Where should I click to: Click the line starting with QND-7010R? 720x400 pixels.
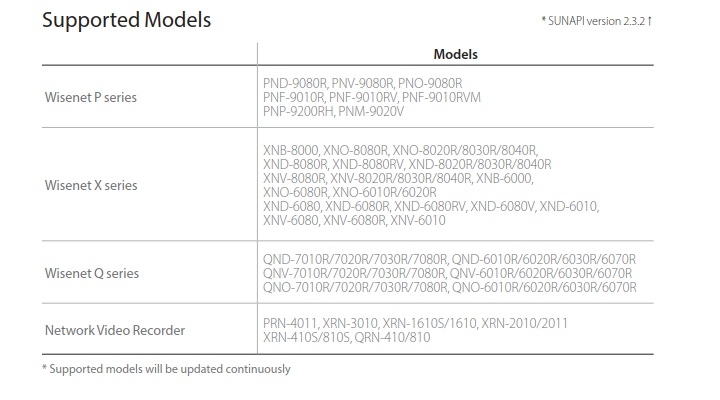449,259
